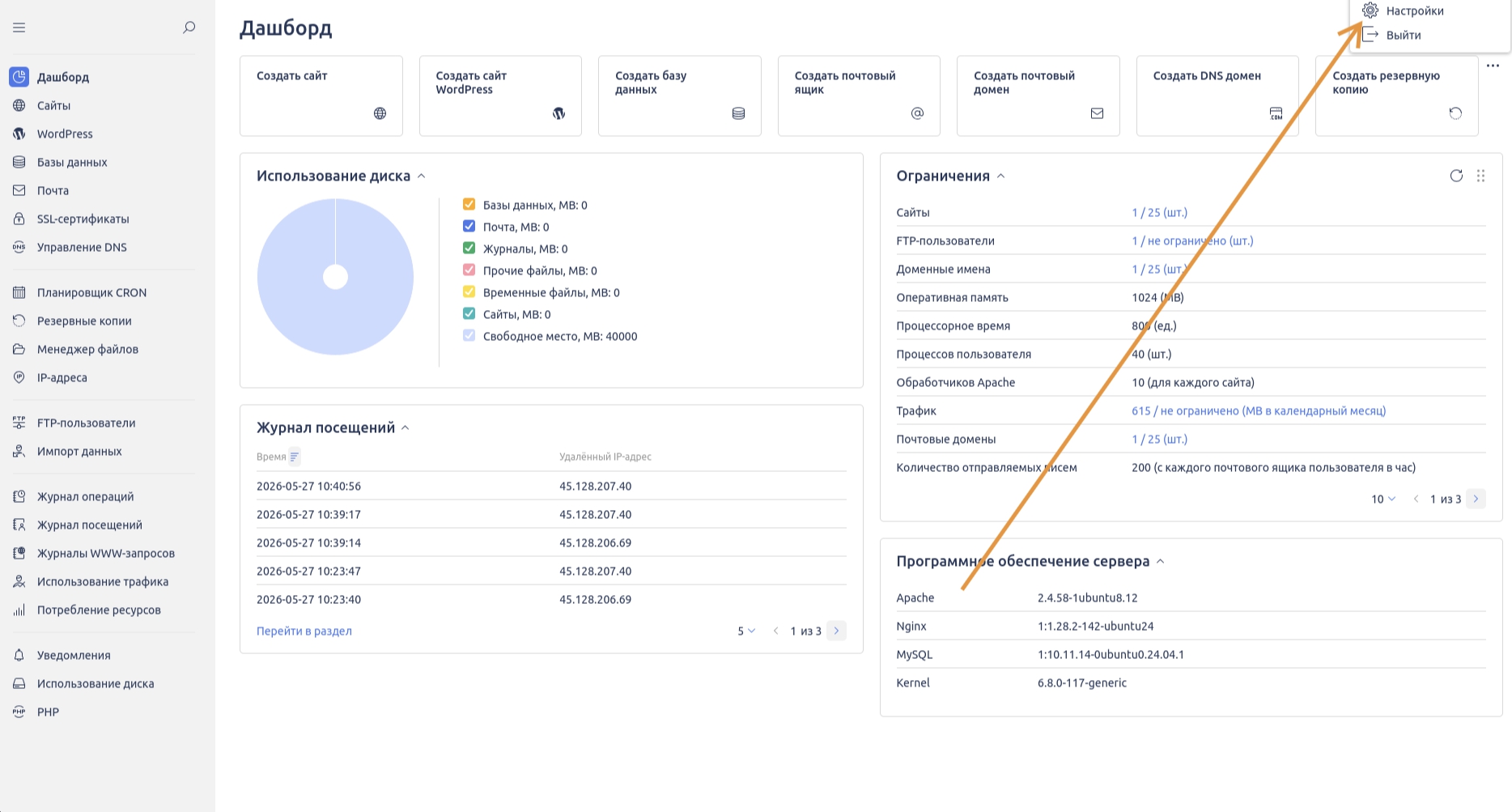This screenshot has width=1512, height=812.
Task: Uncheck the Базы данных legend checkbox
Action: click(x=469, y=204)
